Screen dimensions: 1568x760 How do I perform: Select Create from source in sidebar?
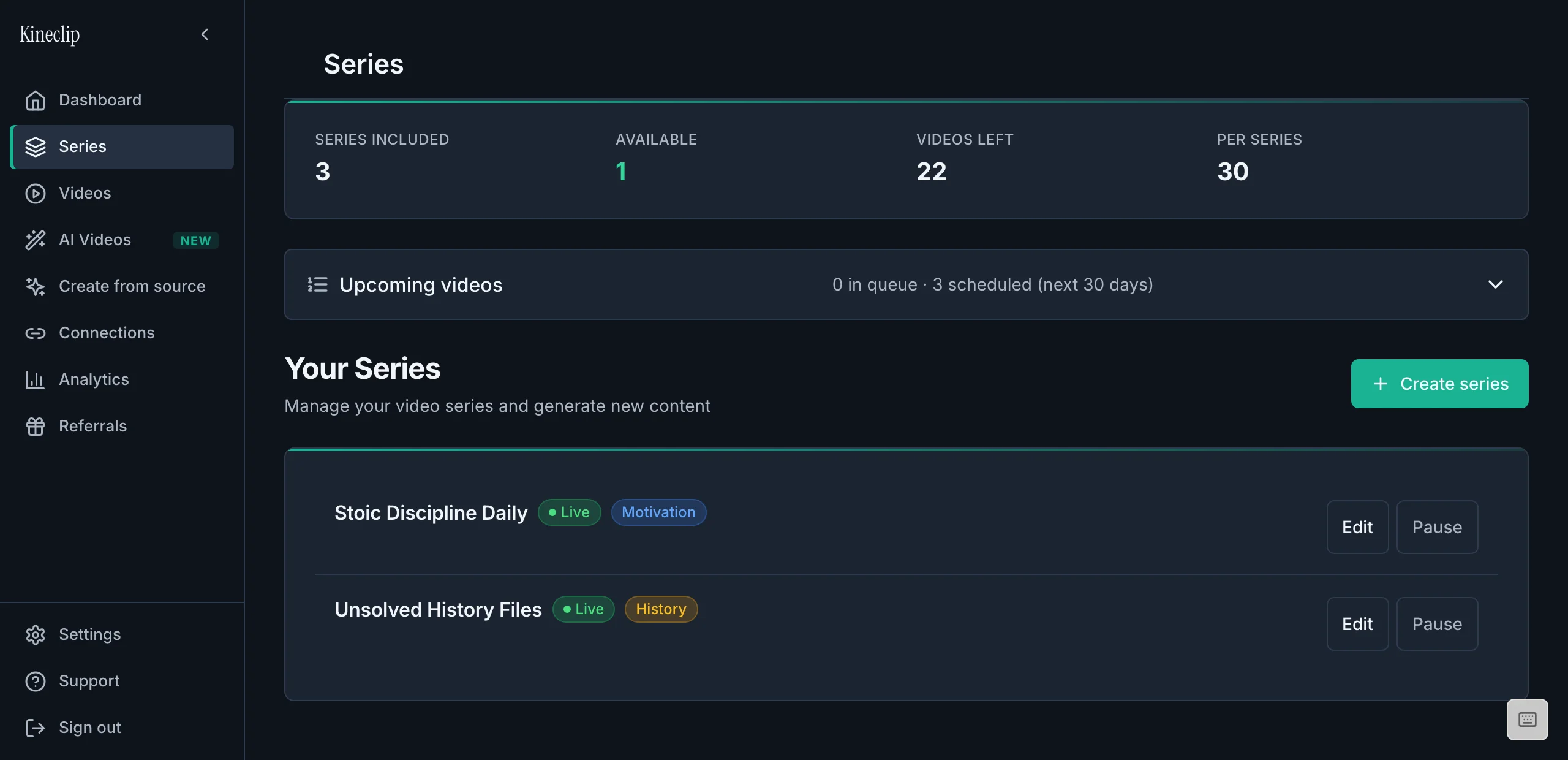click(122, 286)
